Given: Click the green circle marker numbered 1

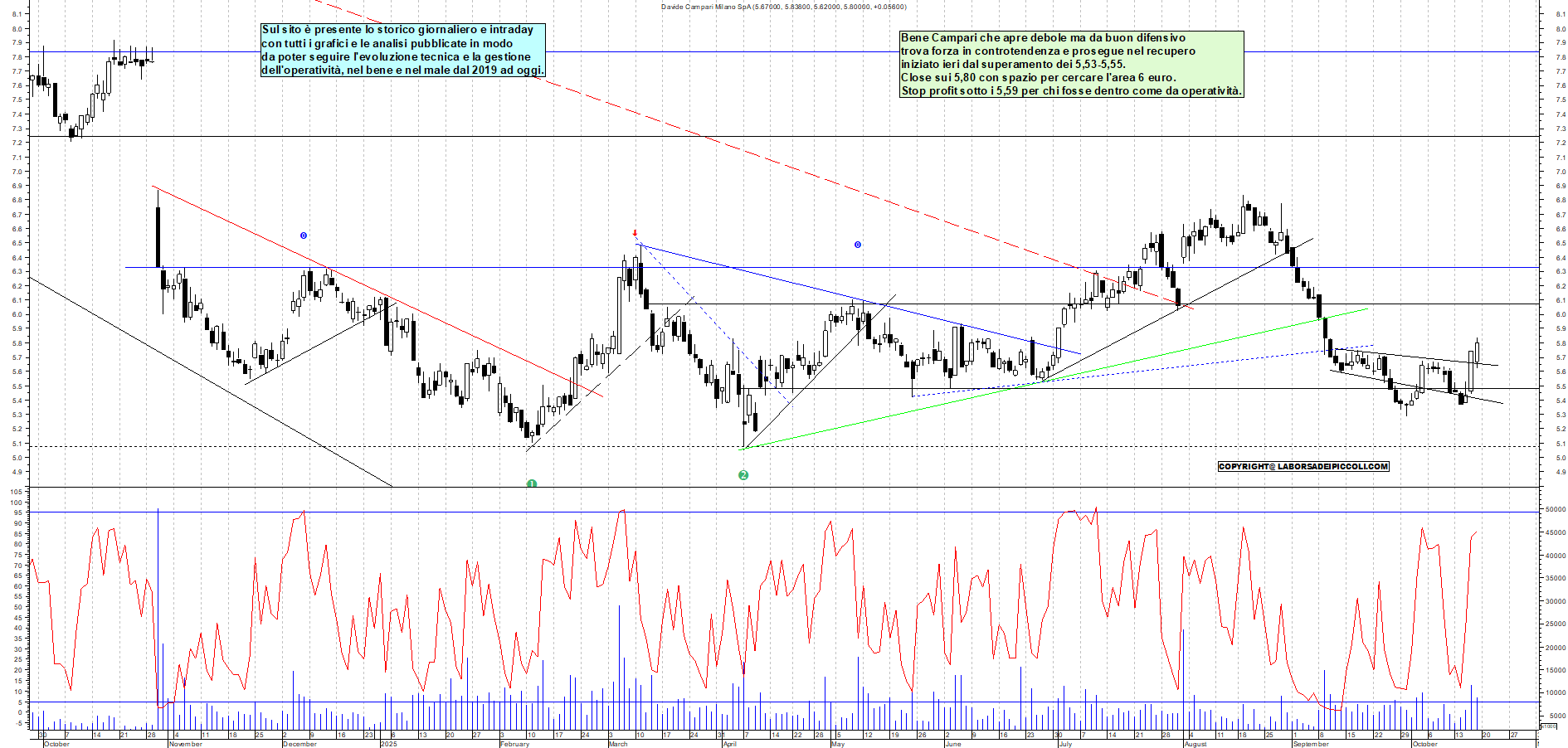Looking at the screenshot, I should pyautogui.click(x=532, y=483).
